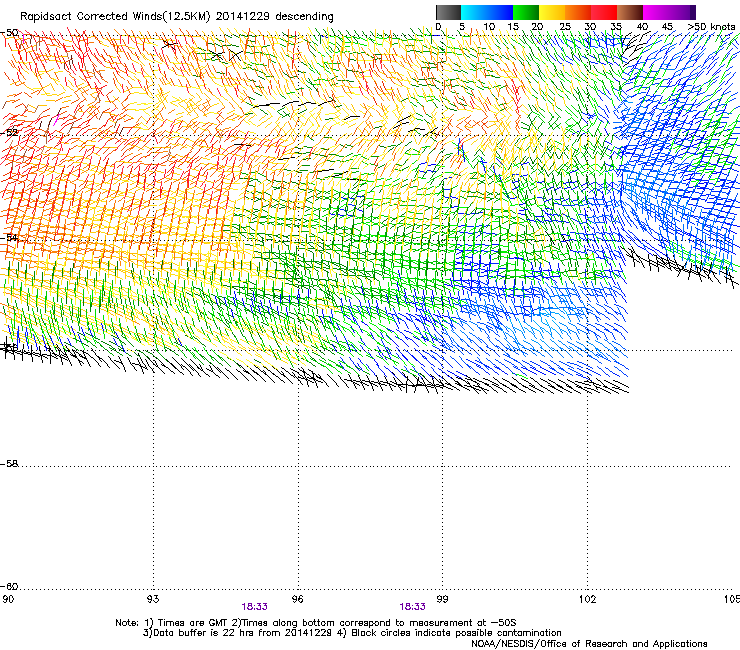740x650 pixels.
Task: Click the orange 25-30 knots legend segment
Action: pos(578,12)
